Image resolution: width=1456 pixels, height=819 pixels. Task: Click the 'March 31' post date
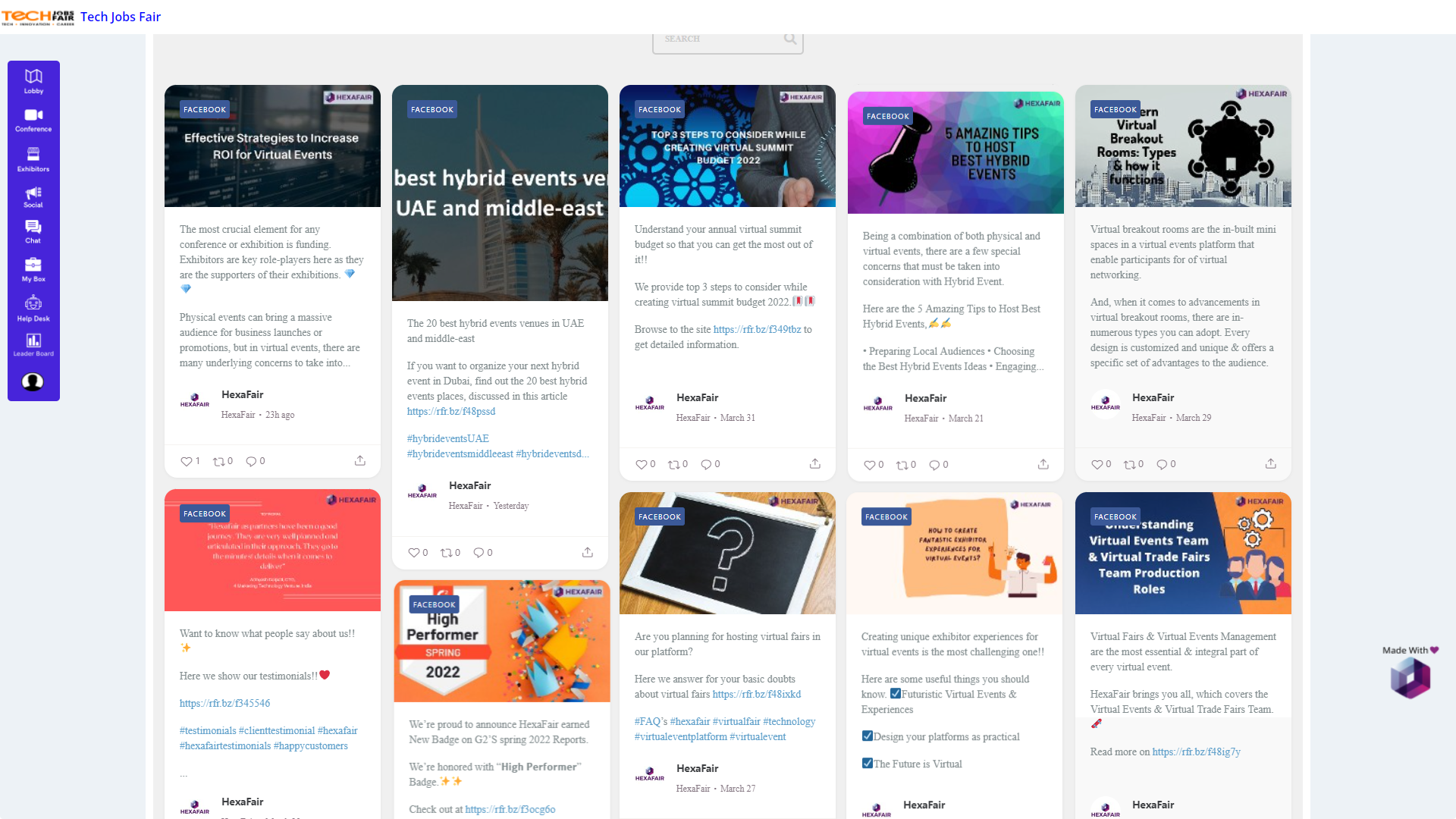tap(738, 418)
